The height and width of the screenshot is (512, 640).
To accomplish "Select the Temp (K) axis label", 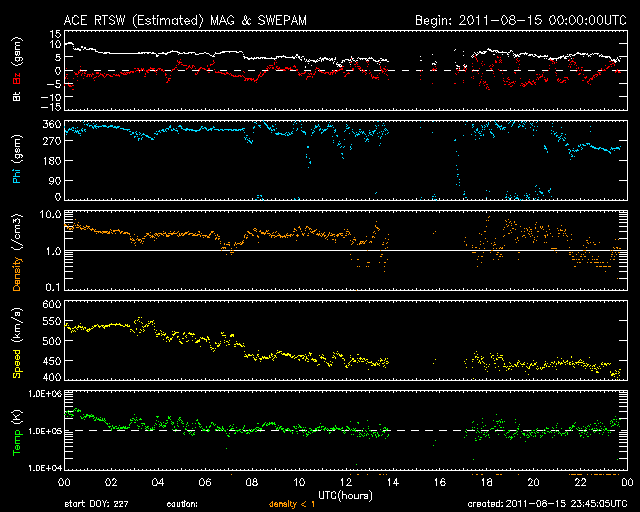I will (17, 433).
